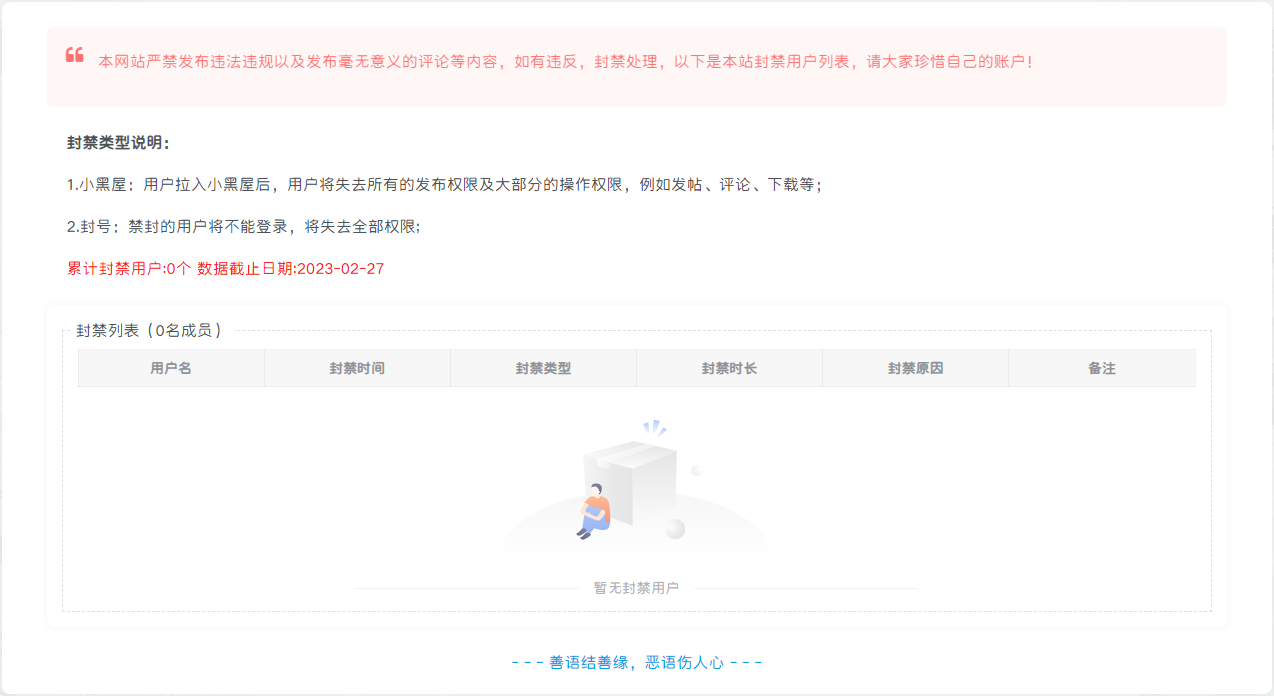Click the gray box in empty illustration
1274x696 pixels.
[632, 477]
